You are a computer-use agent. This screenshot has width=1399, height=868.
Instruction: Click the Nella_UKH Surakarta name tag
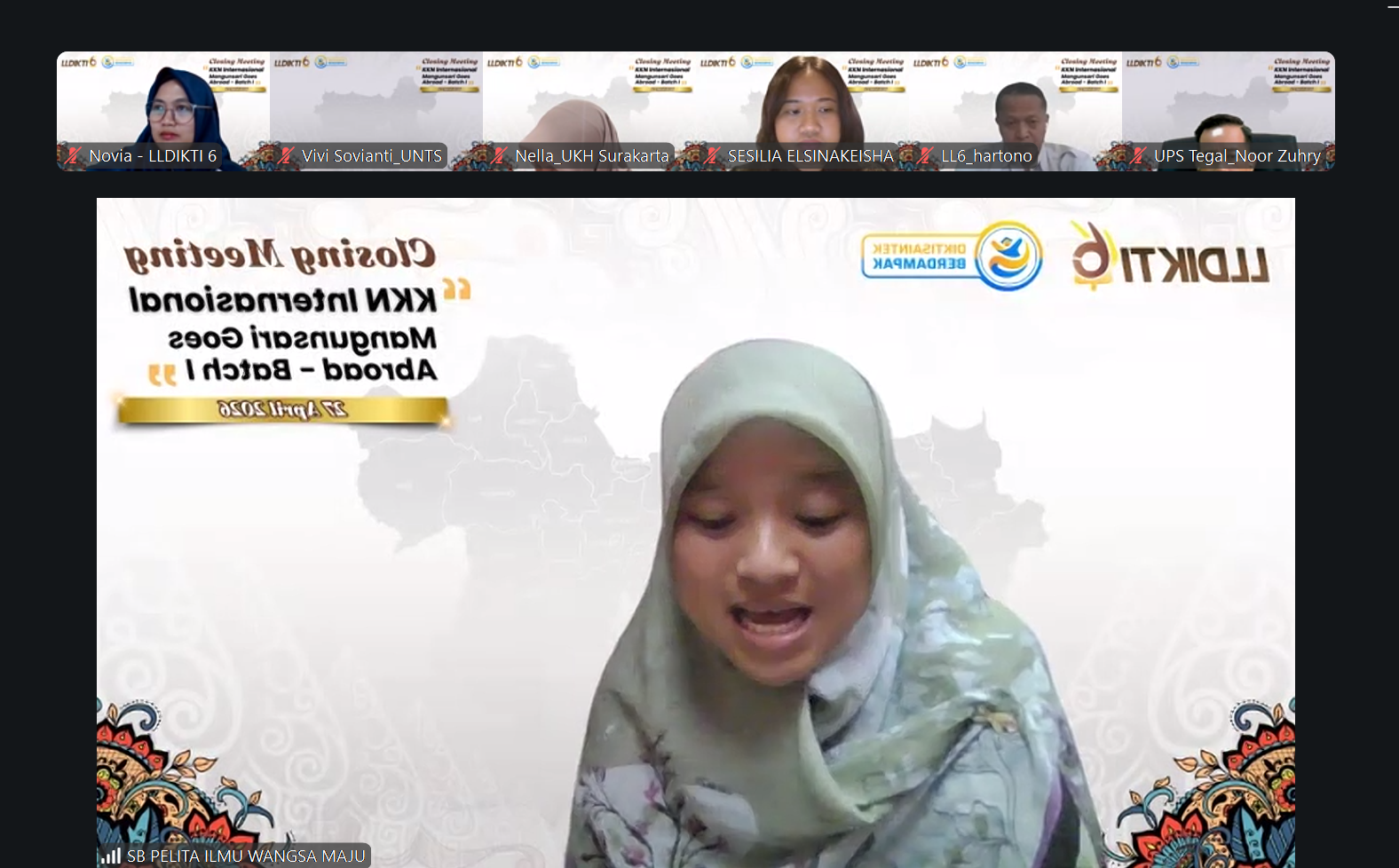[592, 156]
